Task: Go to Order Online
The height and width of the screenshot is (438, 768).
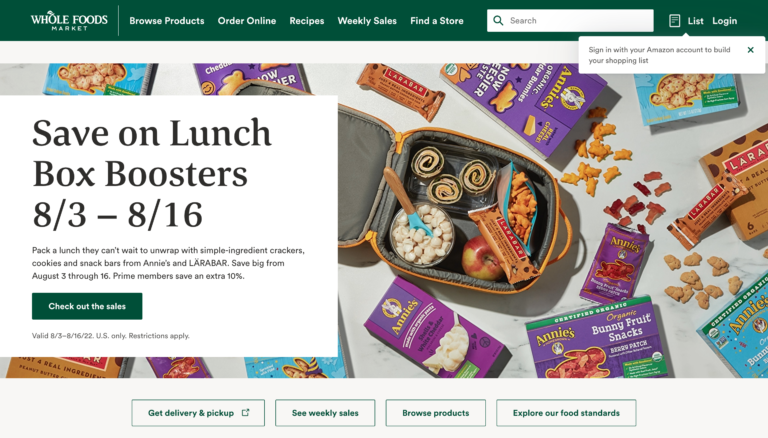Action: (x=247, y=21)
